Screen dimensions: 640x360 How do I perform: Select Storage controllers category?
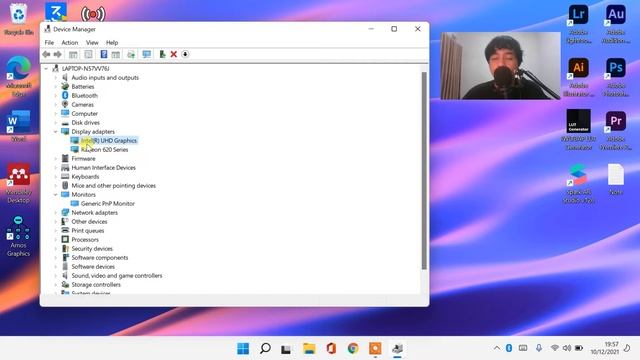(96, 284)
